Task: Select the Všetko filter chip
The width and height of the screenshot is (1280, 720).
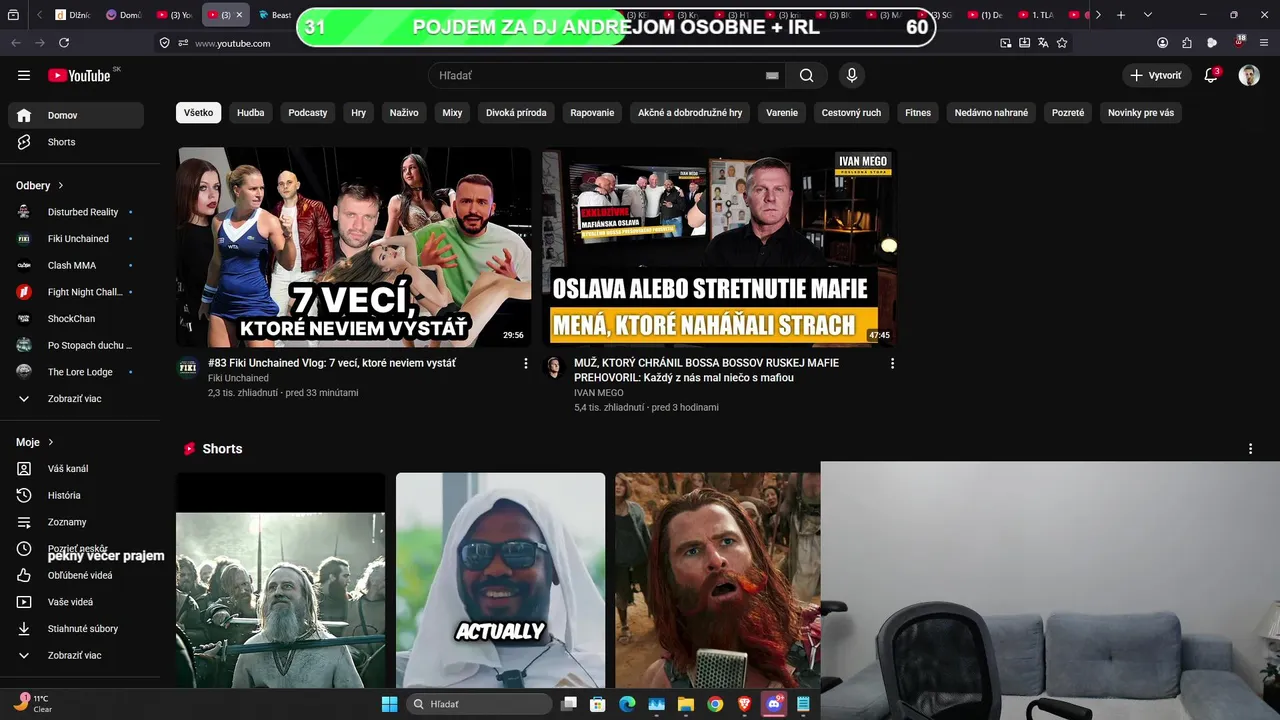Action: 198,113
